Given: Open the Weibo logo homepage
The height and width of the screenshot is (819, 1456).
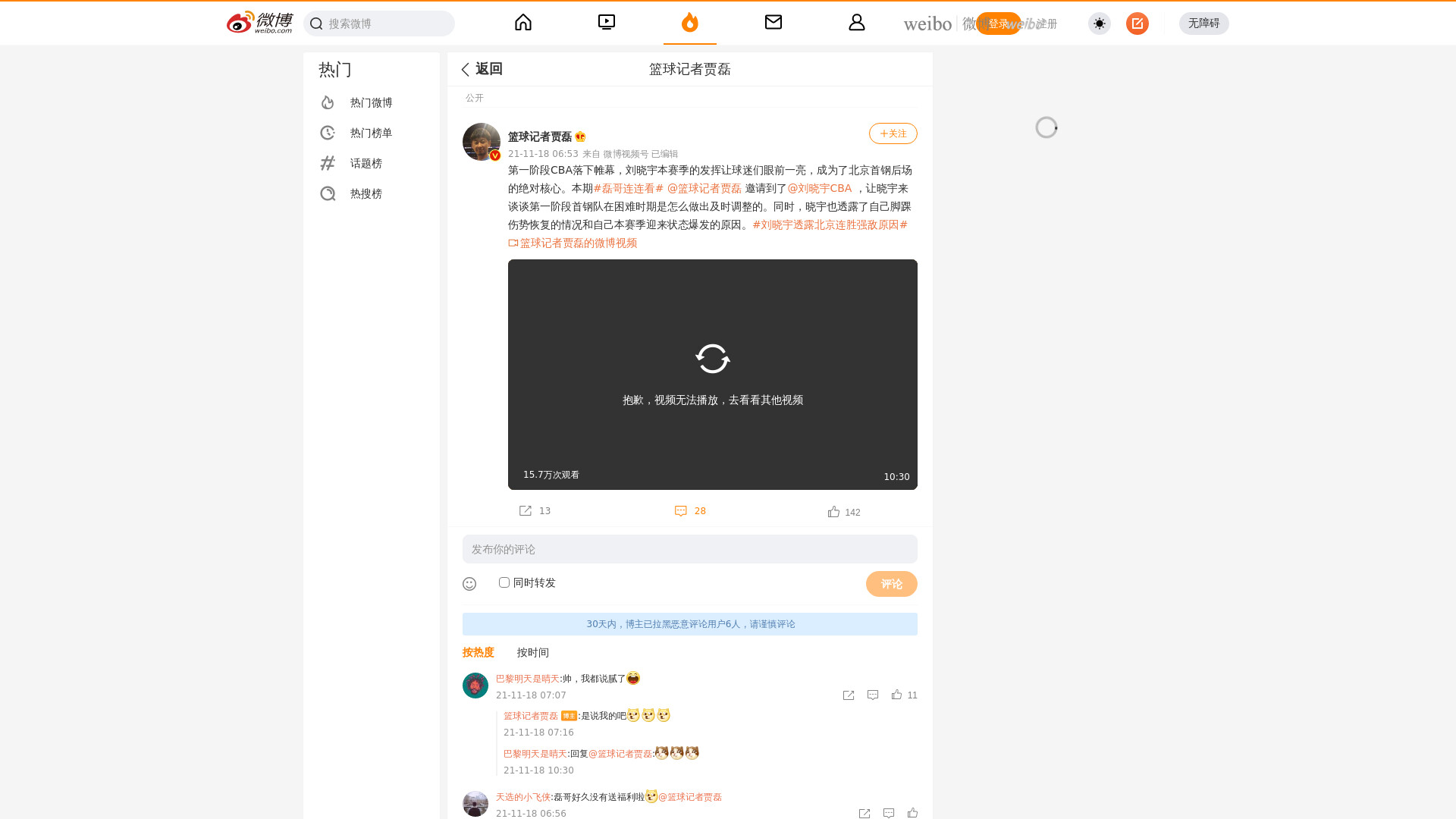Looking at the screenshot, I should (x=259, y=23).
